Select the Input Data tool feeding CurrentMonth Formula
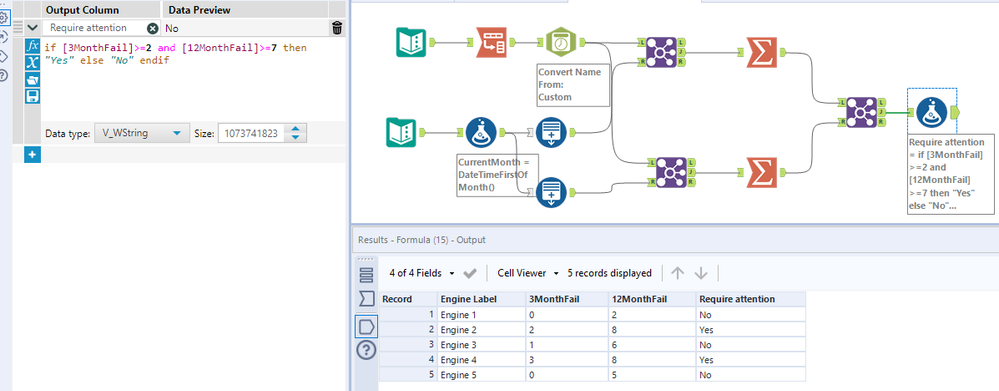Image resolution: width=999 pixels, height=391 pixels. point(402,132)
